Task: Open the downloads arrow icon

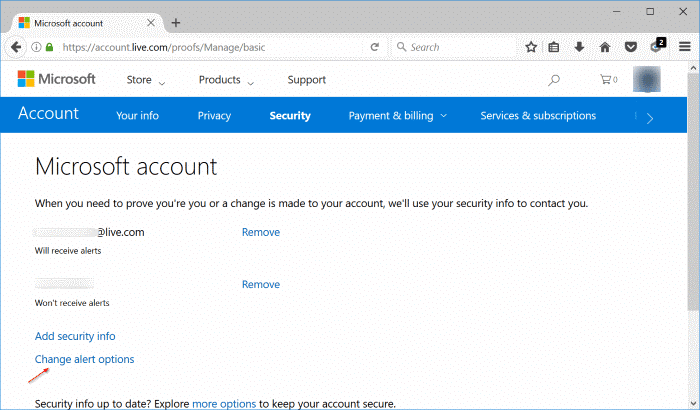Action: pos(579,47)
